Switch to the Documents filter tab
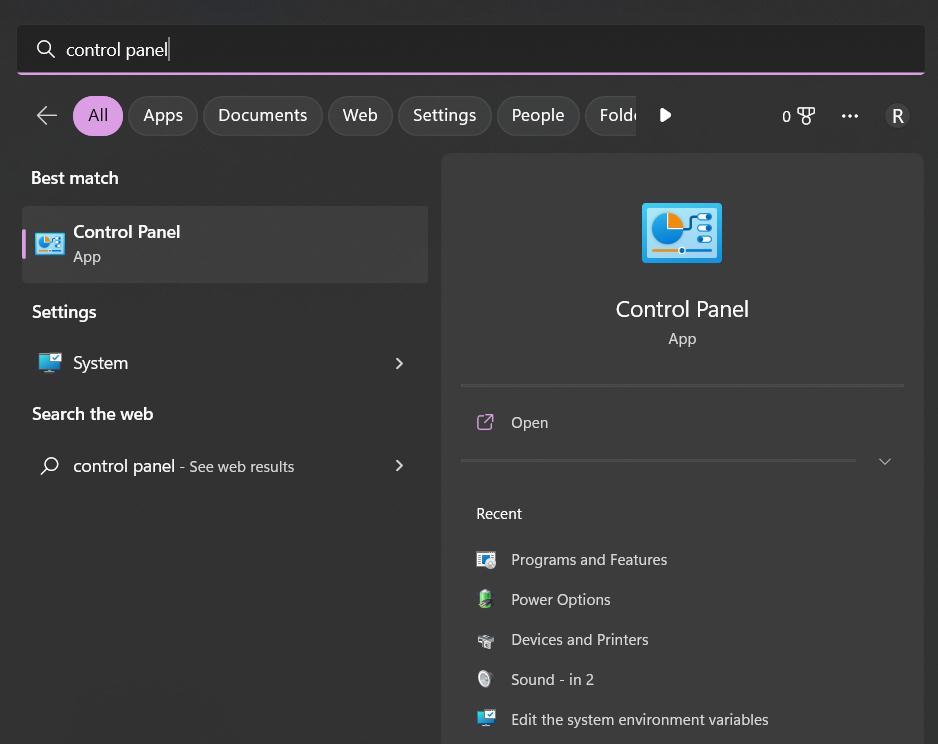938x744 pixels. (262, 116)
